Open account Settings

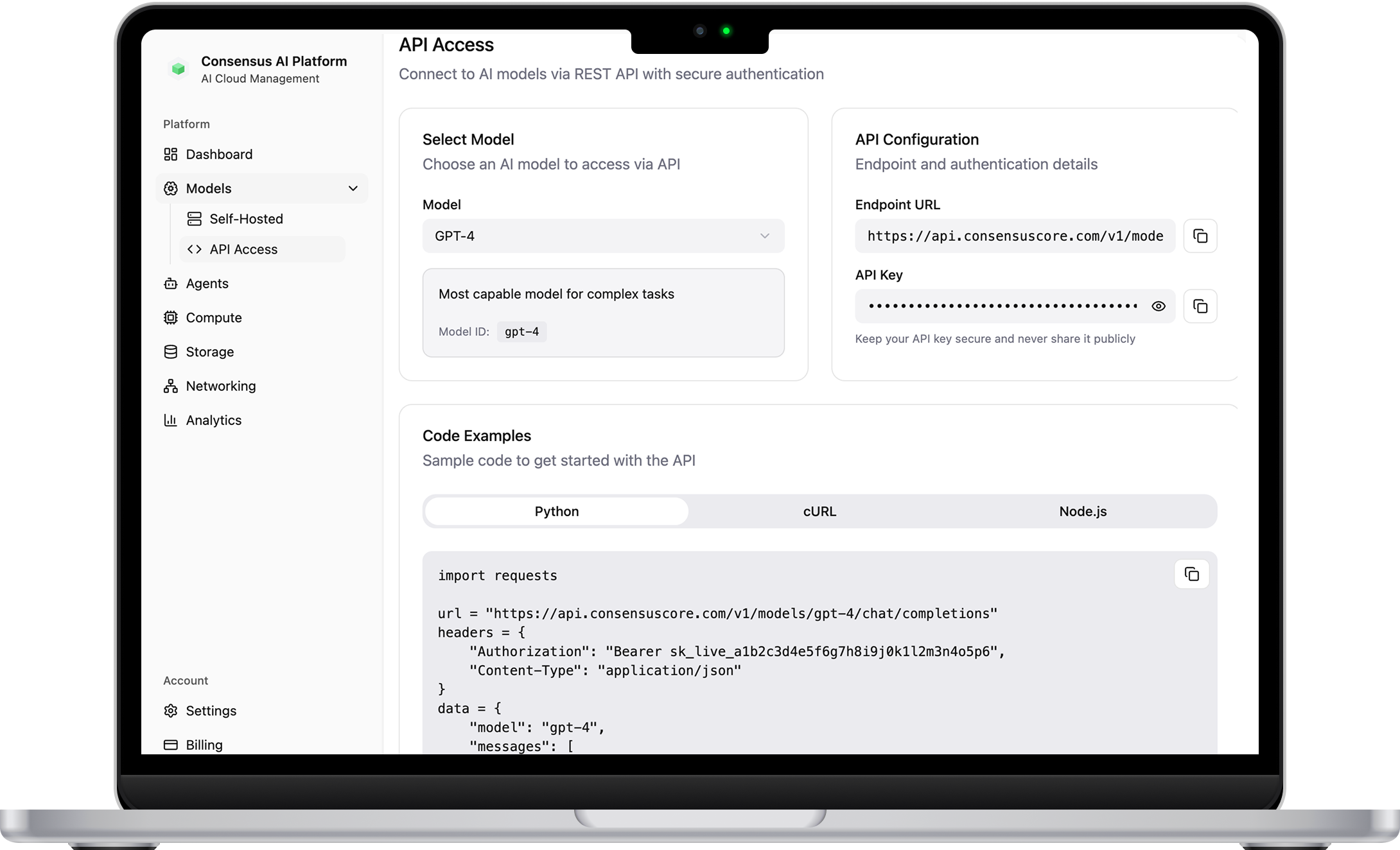[x=211, y=711]
